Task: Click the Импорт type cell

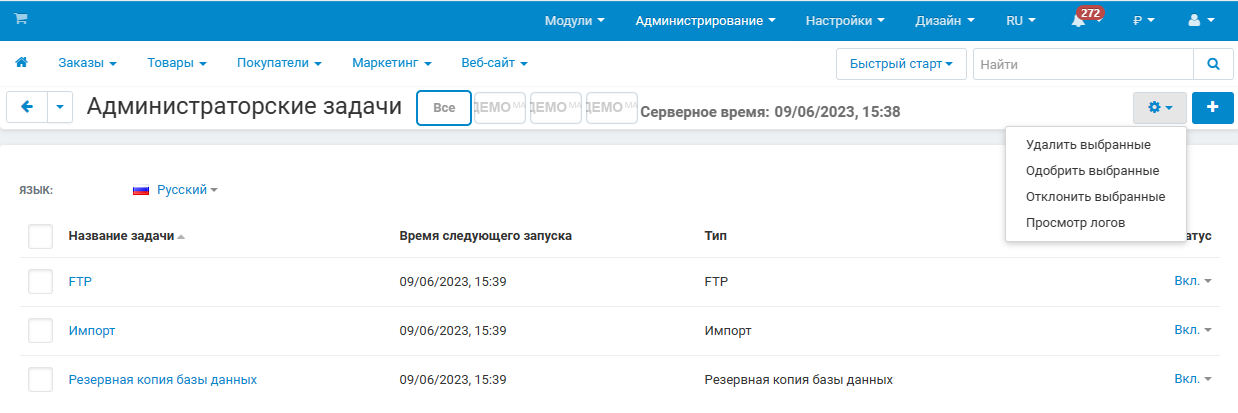Action: (728, 331)
